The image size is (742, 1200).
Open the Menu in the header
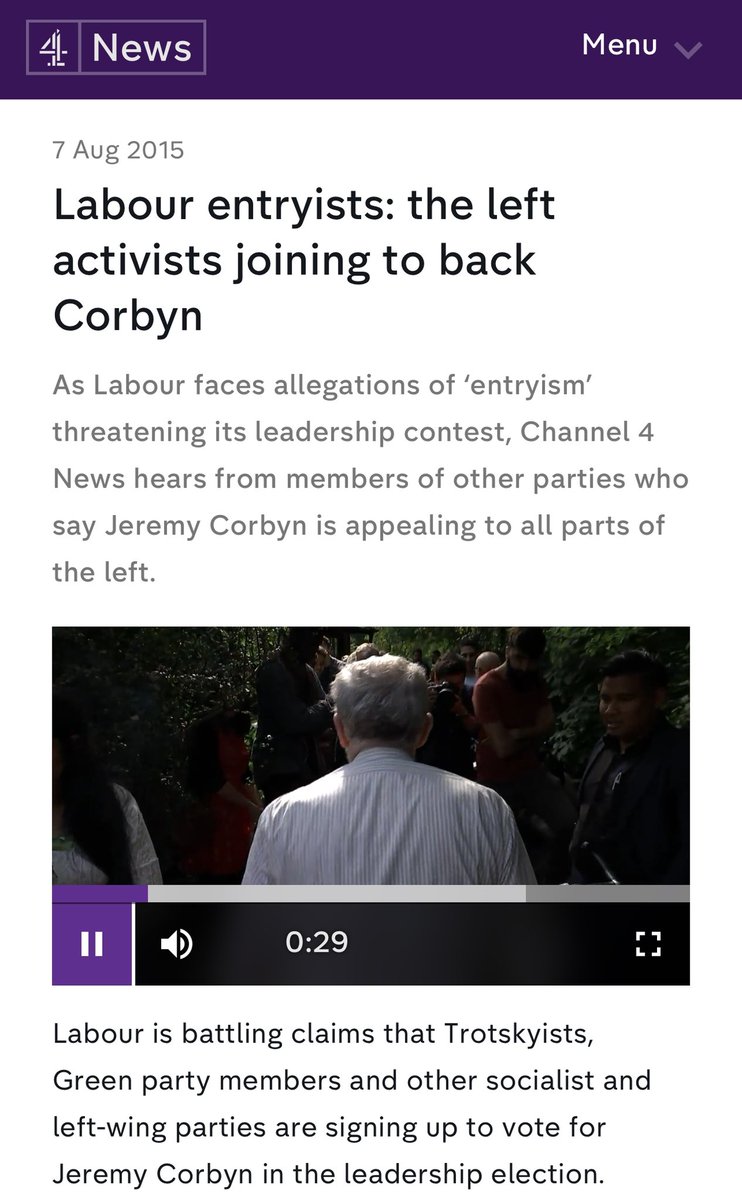point(642,46)
